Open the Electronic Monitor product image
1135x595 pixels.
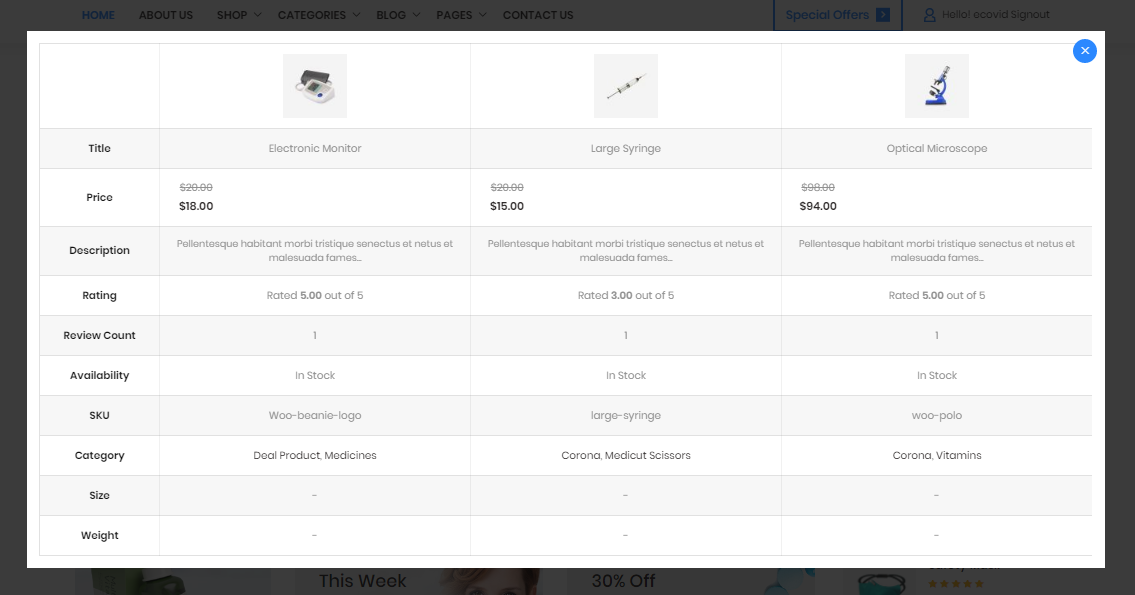(315, 86)
